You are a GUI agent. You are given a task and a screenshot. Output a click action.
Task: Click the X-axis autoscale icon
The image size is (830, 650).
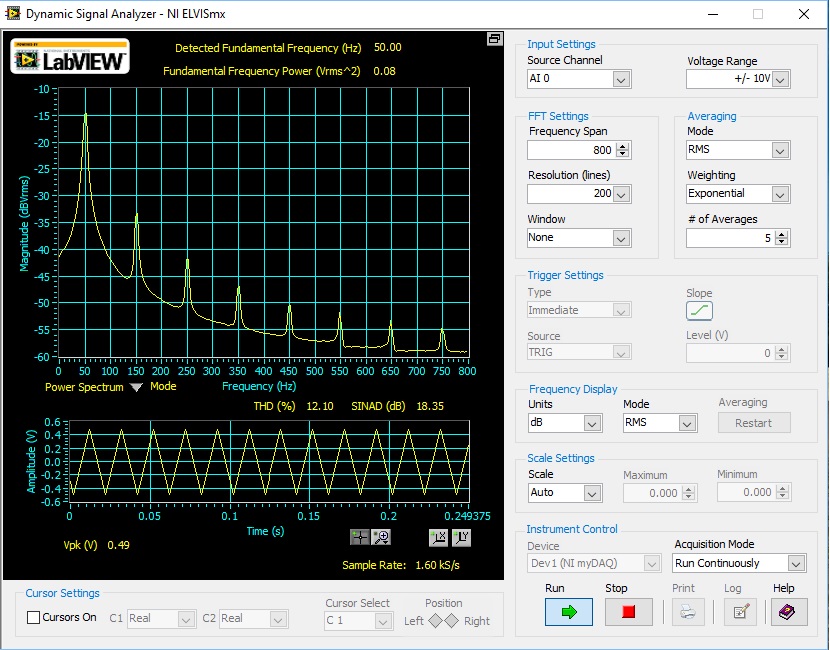coord(438,537)
